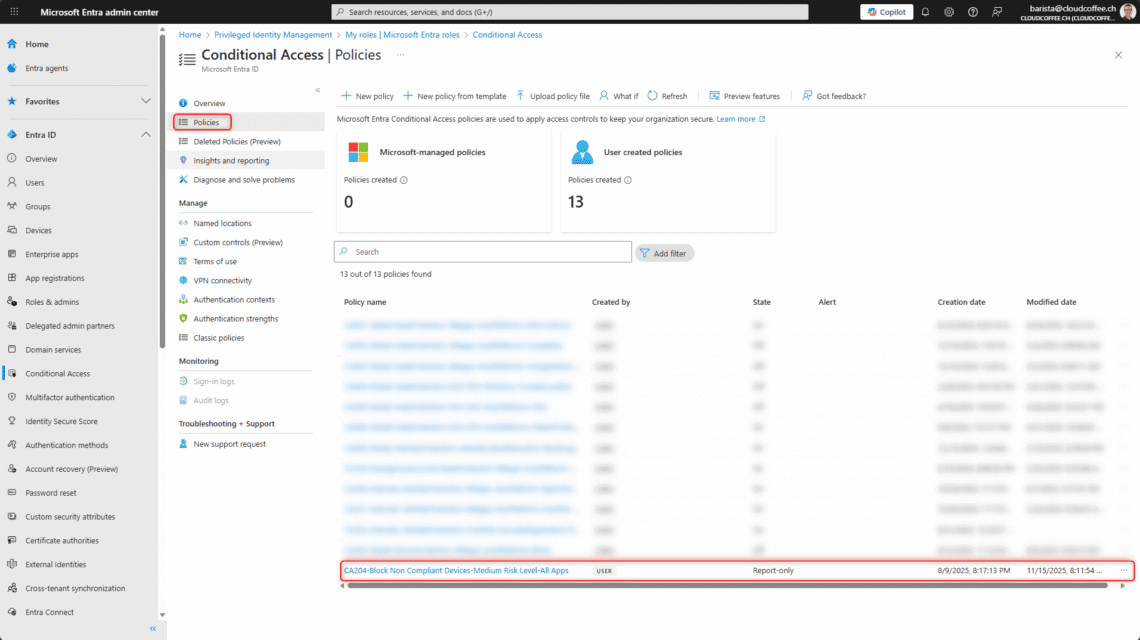This screenshot has width=1140, height=640.
Task: Open the help icon in top bar
Action: 972,11
